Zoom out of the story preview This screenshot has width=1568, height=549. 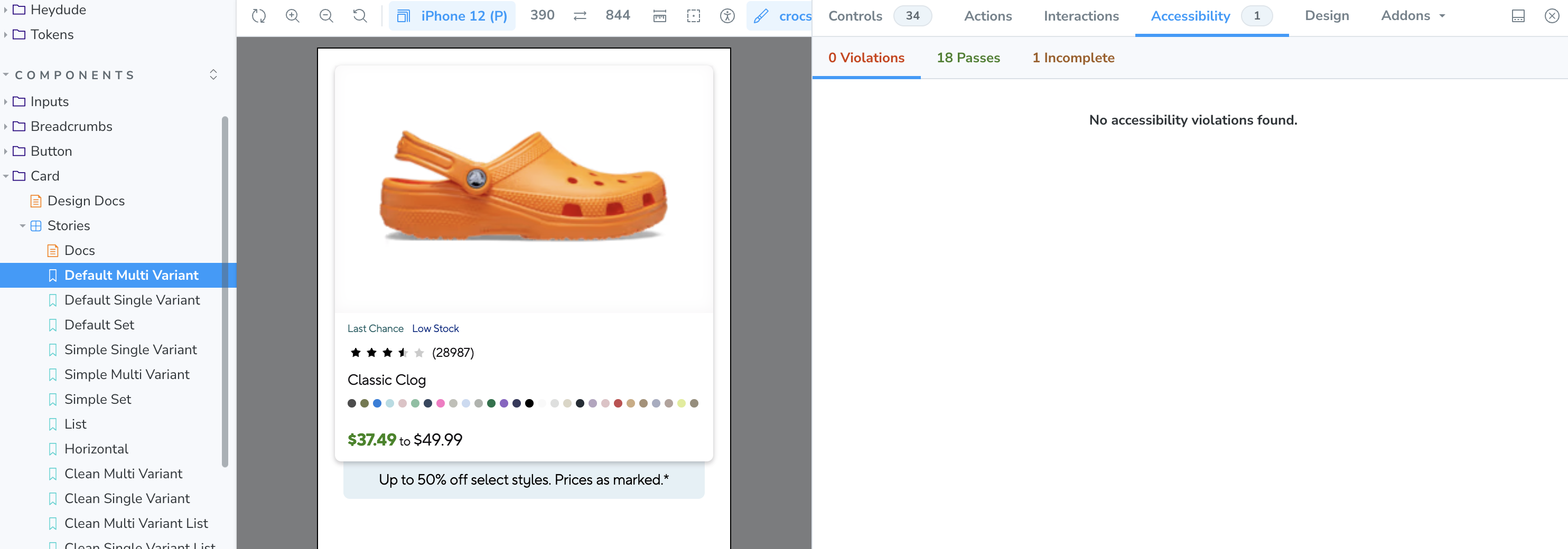[326, 16]
